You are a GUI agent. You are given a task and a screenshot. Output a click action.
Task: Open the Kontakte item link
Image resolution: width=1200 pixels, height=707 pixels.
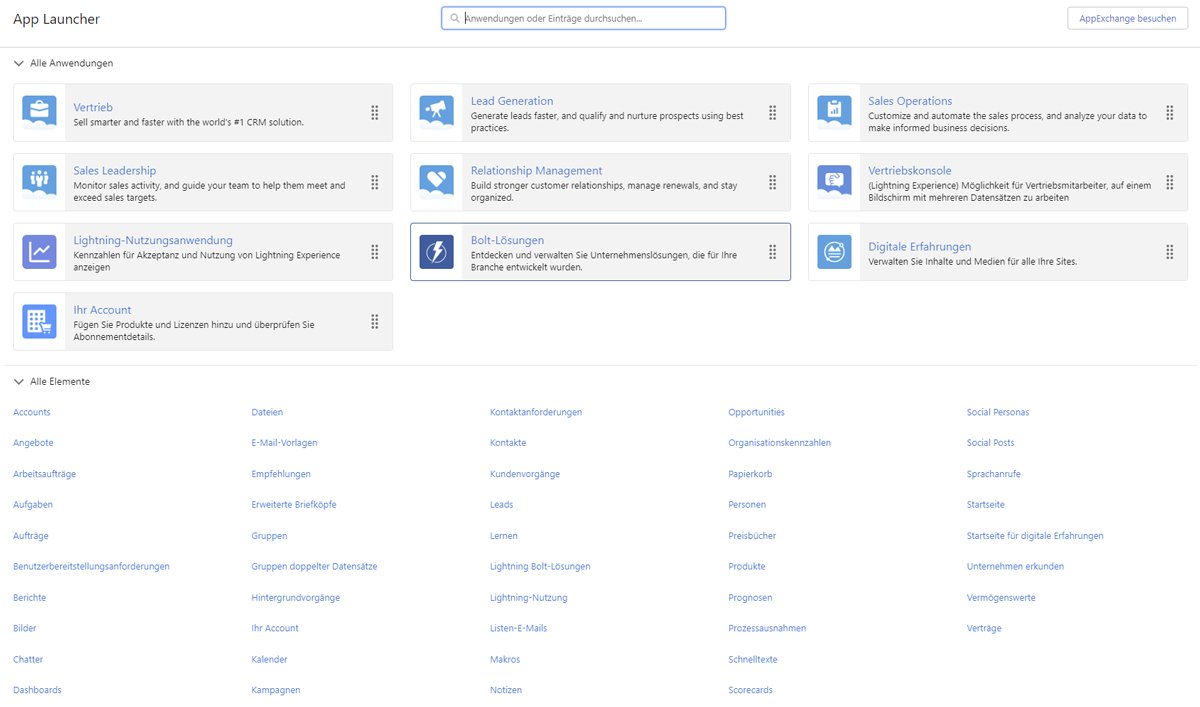[508, 443]
